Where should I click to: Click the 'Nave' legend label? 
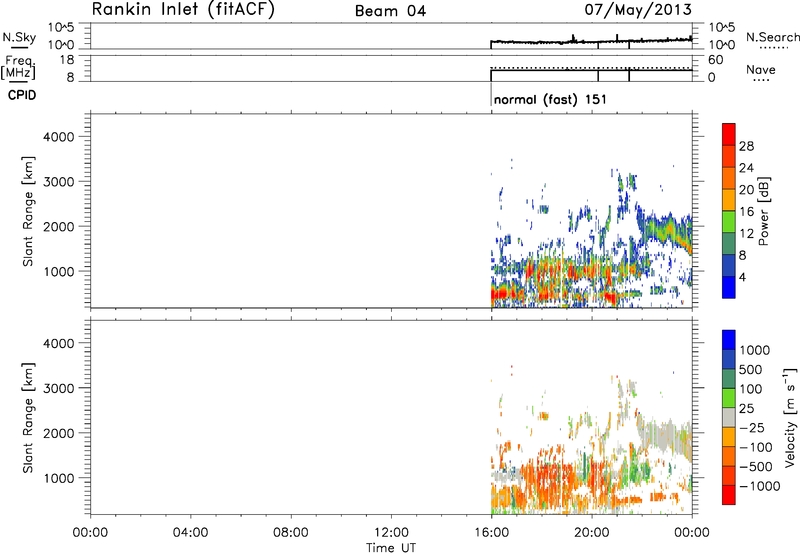pyautogui.click(x=761, y=69)
